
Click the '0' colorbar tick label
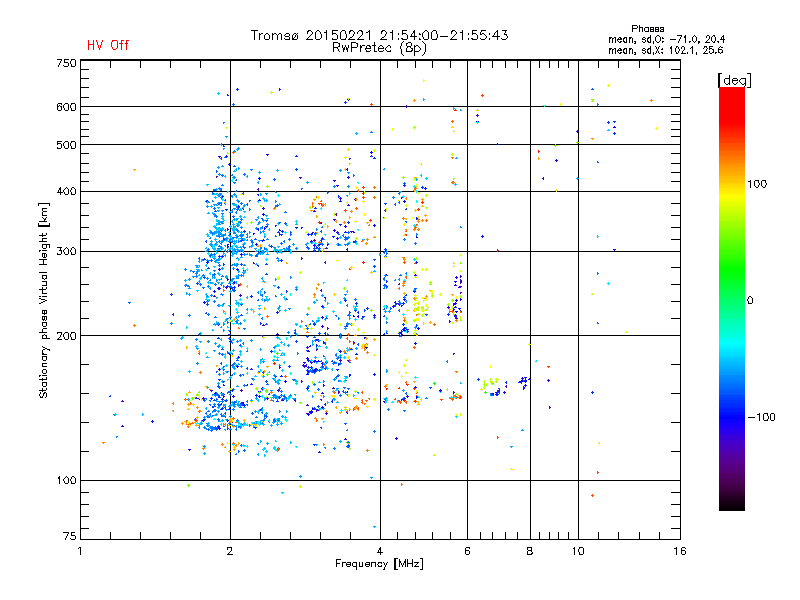pos(750,300)
